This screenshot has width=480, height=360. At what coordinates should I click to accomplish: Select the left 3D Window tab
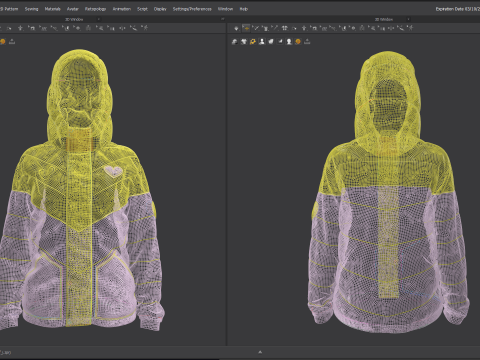coord(74,19)
